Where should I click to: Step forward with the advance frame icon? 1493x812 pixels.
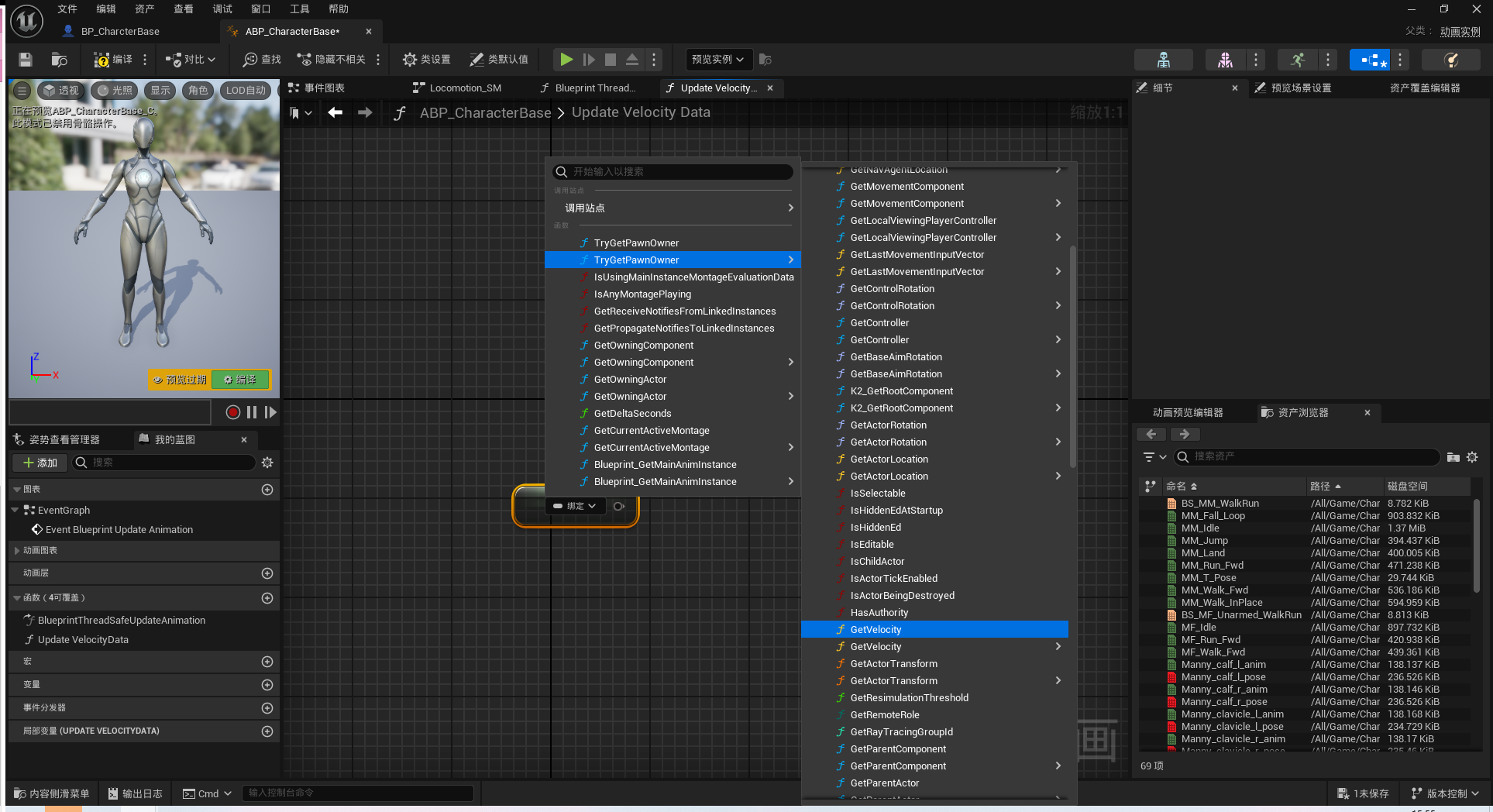270,412
